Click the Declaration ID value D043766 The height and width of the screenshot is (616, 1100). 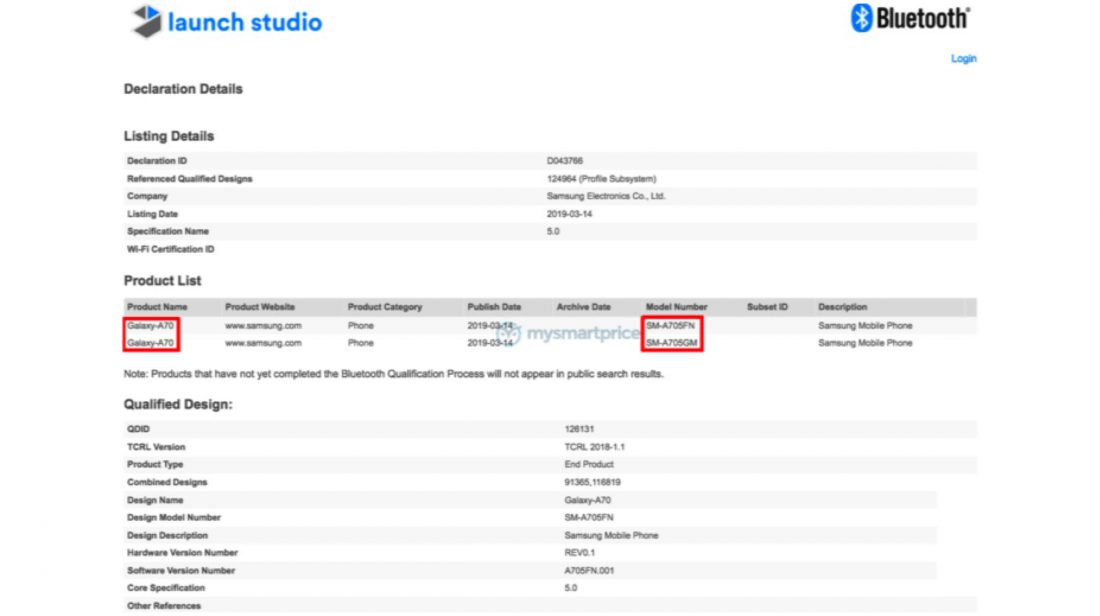click(565, 161)
